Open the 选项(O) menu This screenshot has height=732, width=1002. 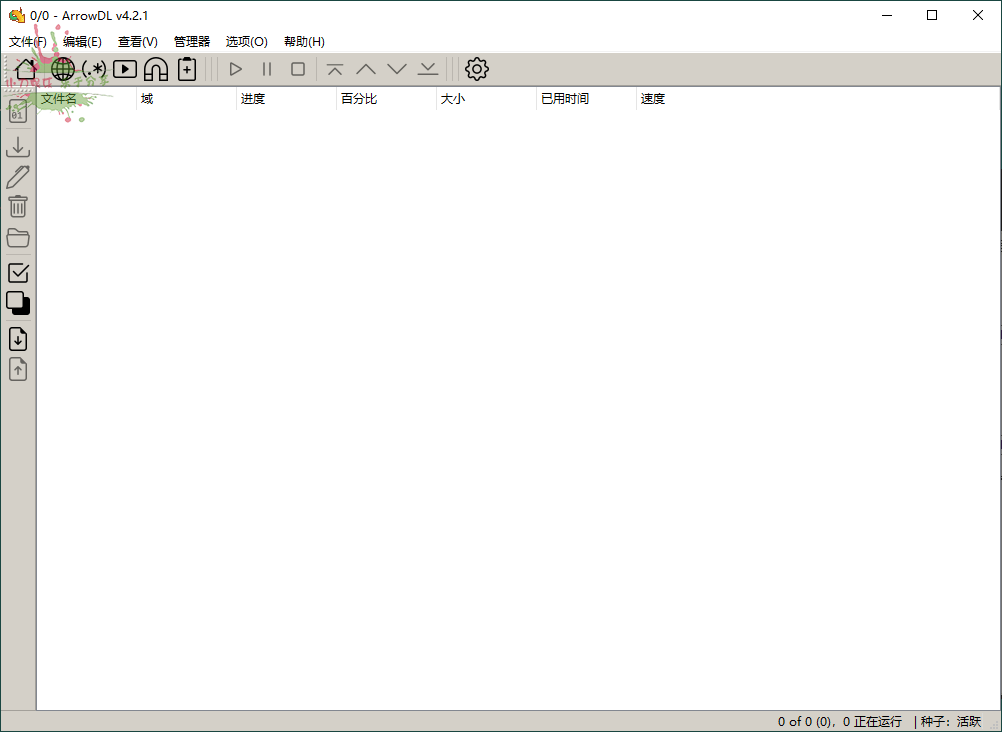tap(246, 42)
